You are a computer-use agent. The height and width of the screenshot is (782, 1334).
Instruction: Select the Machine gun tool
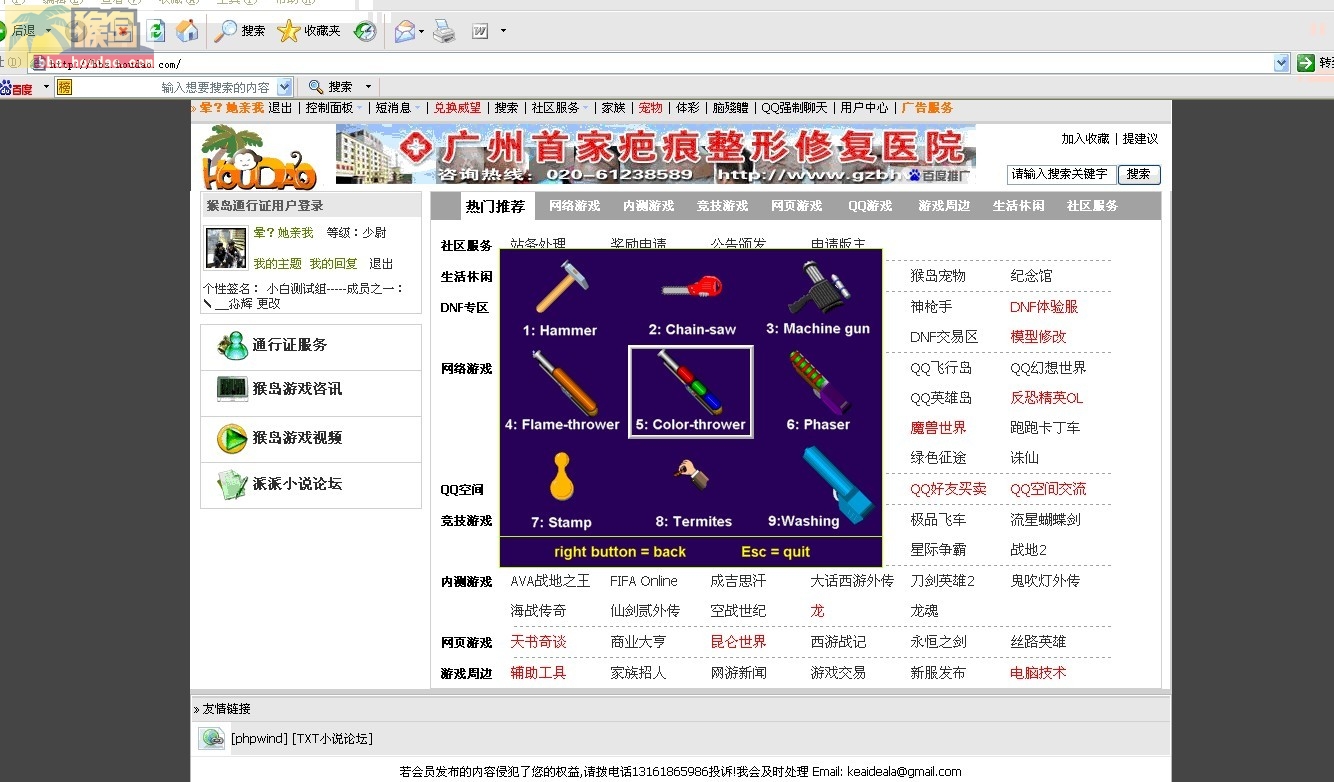coord(818,299)
